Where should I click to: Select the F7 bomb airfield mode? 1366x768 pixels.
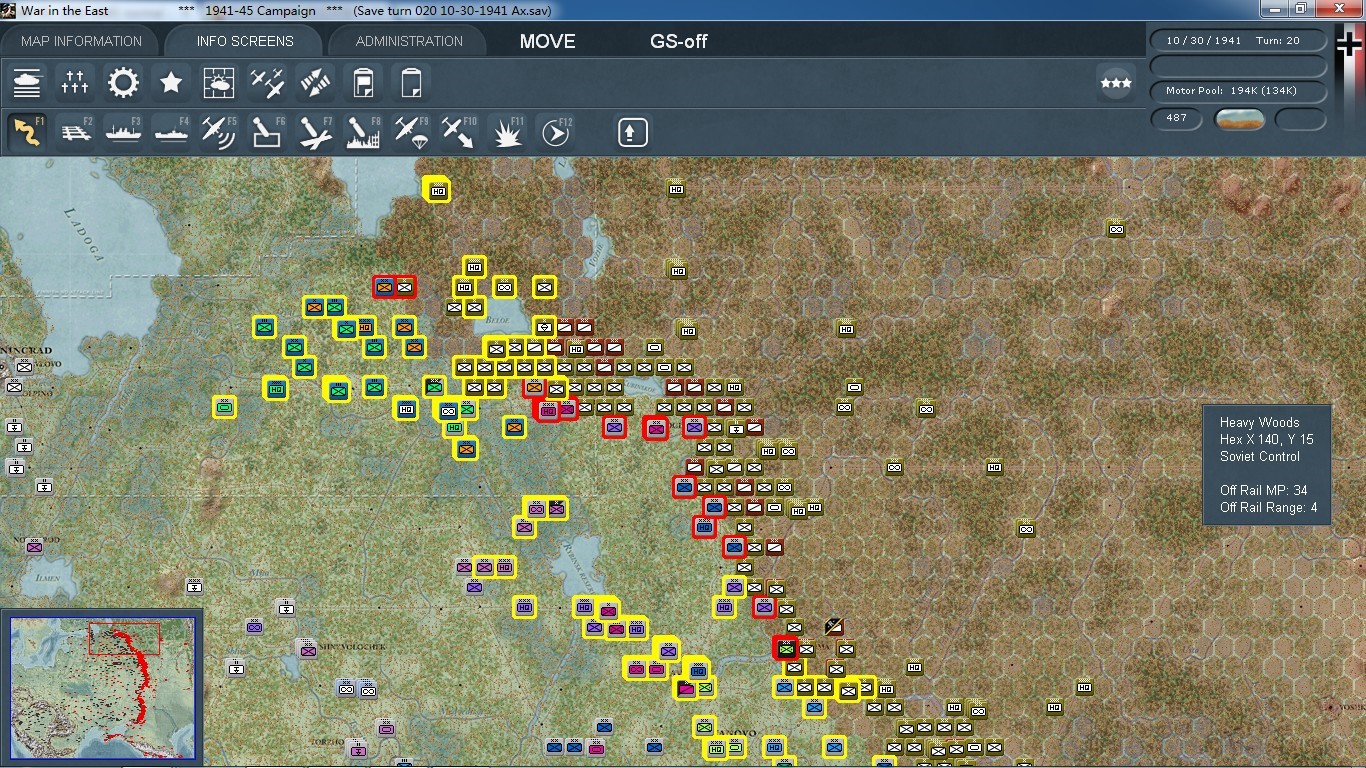[316, 132]
